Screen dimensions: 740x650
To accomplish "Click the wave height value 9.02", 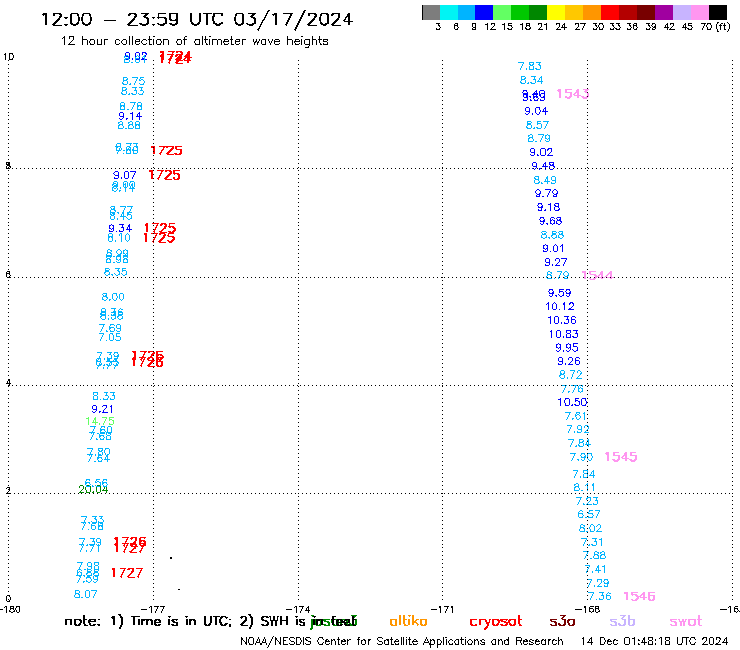I will pos(541,152).
